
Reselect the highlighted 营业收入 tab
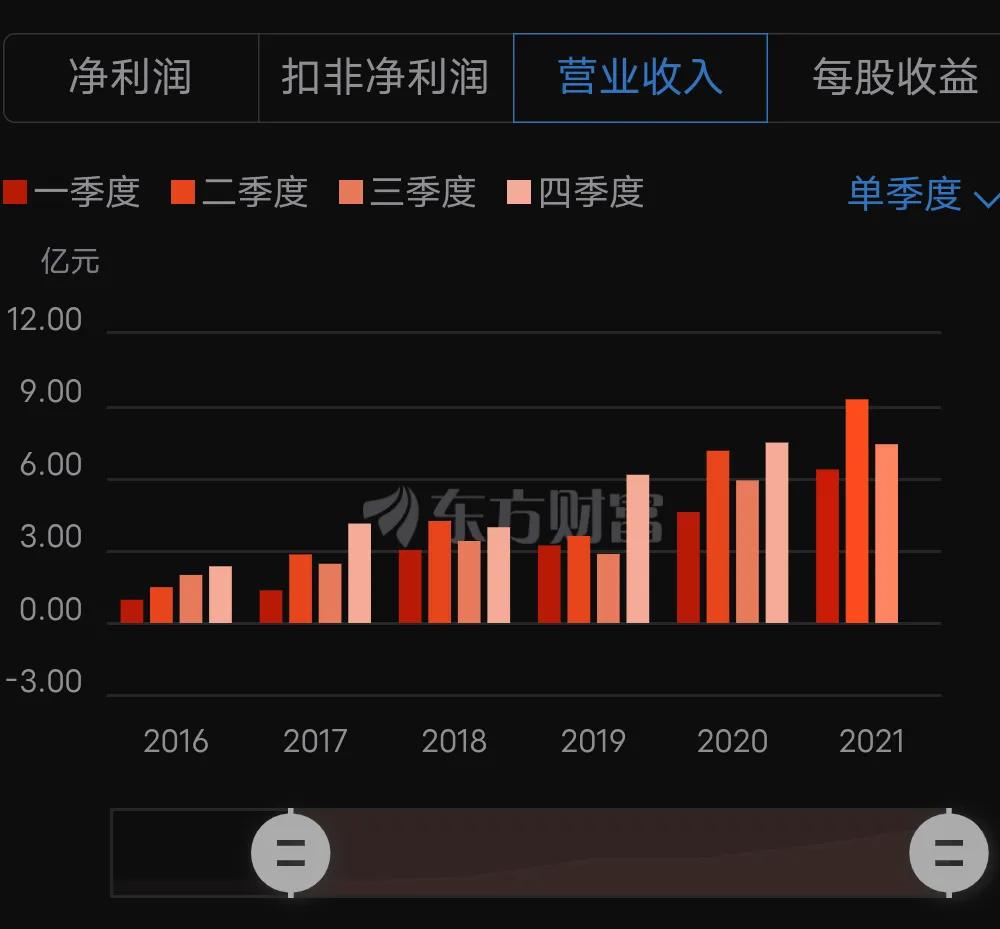(640, 78)
